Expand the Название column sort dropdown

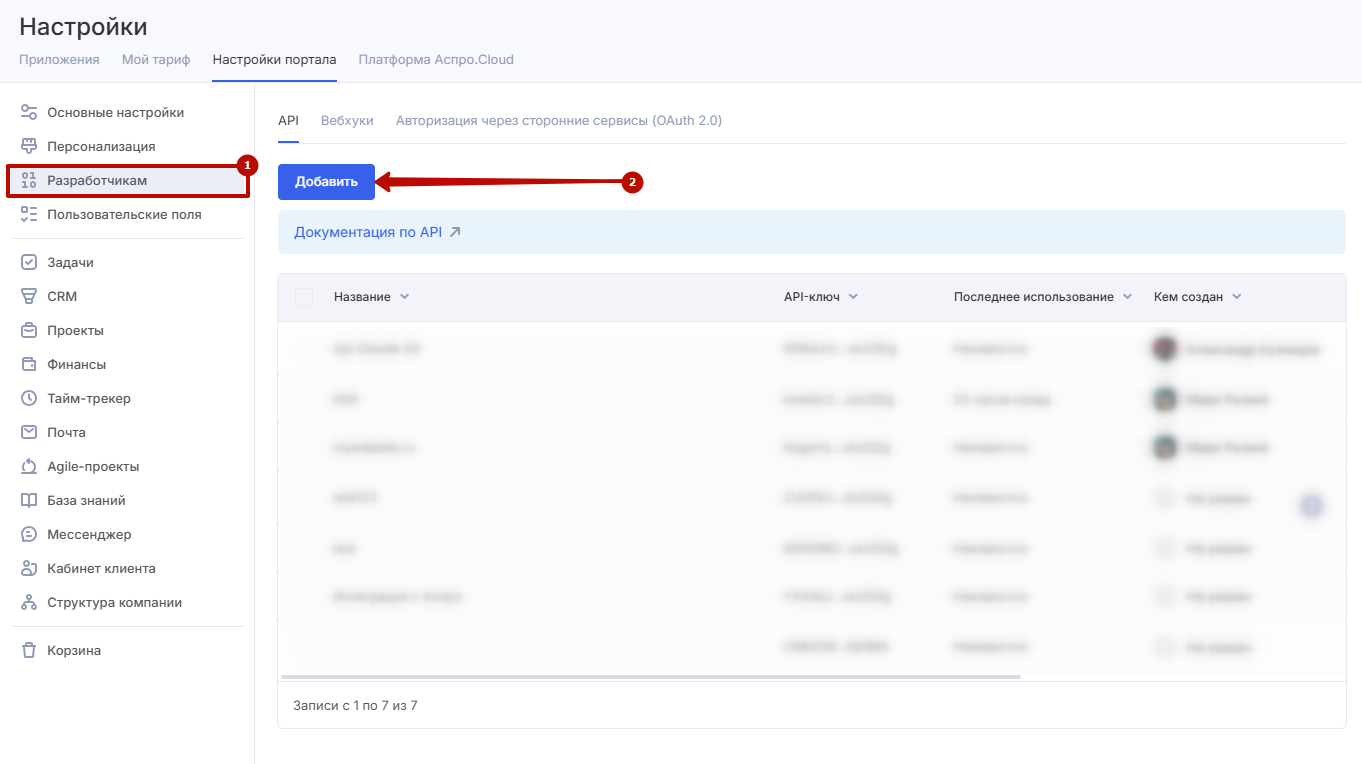tap(404, 297)
